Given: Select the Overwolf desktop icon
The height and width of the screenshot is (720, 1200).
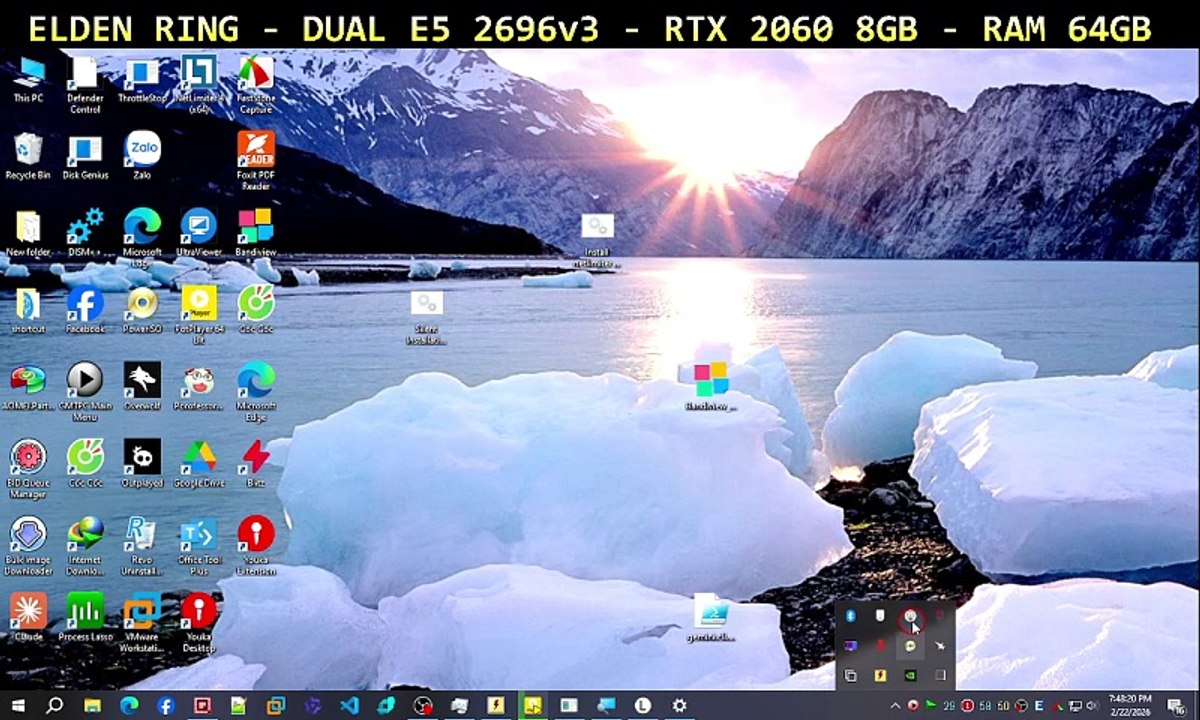Looking at the screenshot, I should (142, 386).
